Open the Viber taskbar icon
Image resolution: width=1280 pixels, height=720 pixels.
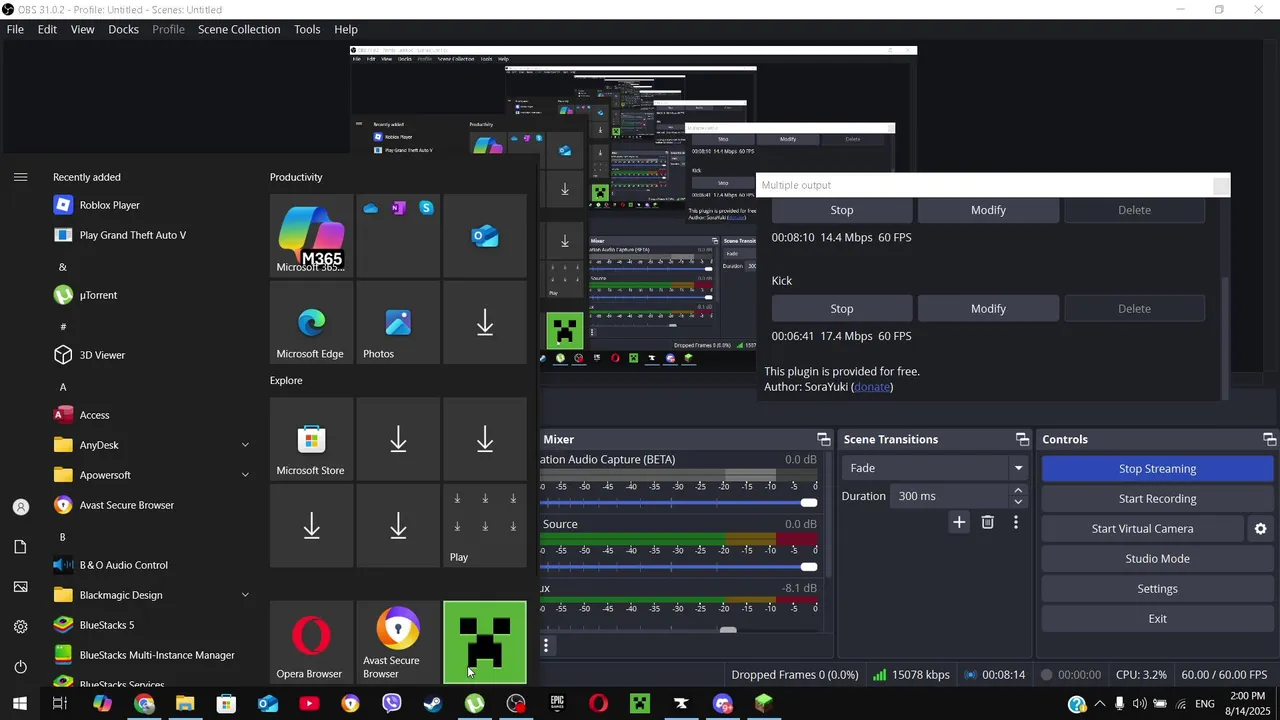click(392, 704)
